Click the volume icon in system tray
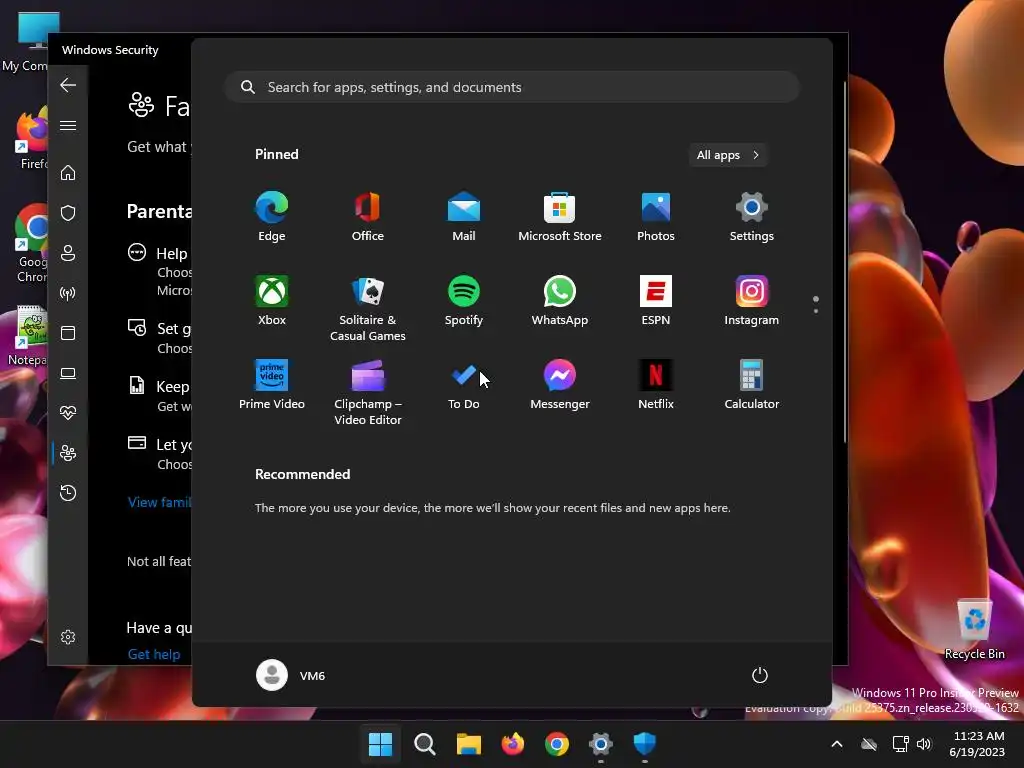This screenshot has height=768, width=1024. click(923, 744)
